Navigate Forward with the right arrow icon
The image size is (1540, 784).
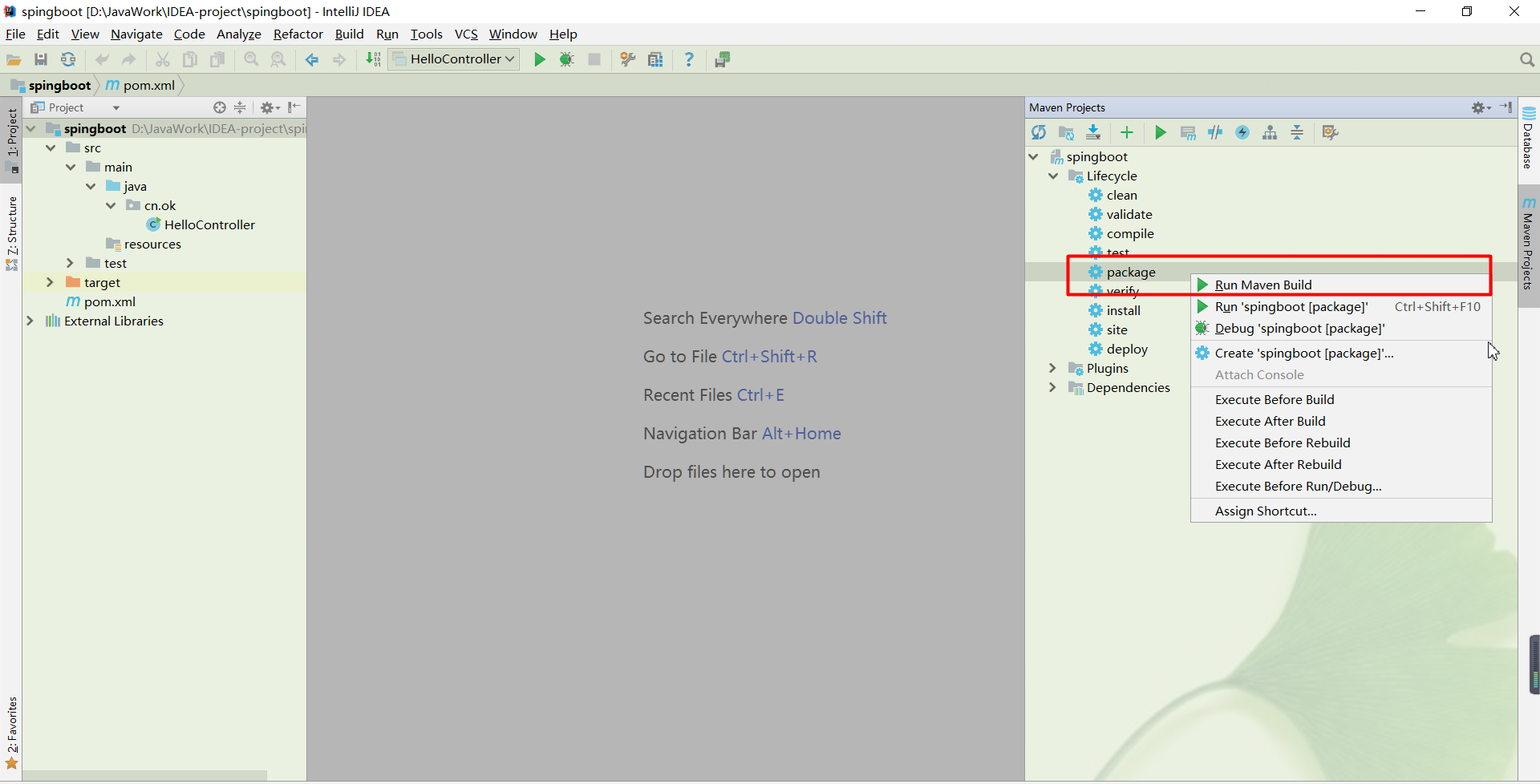339,59
